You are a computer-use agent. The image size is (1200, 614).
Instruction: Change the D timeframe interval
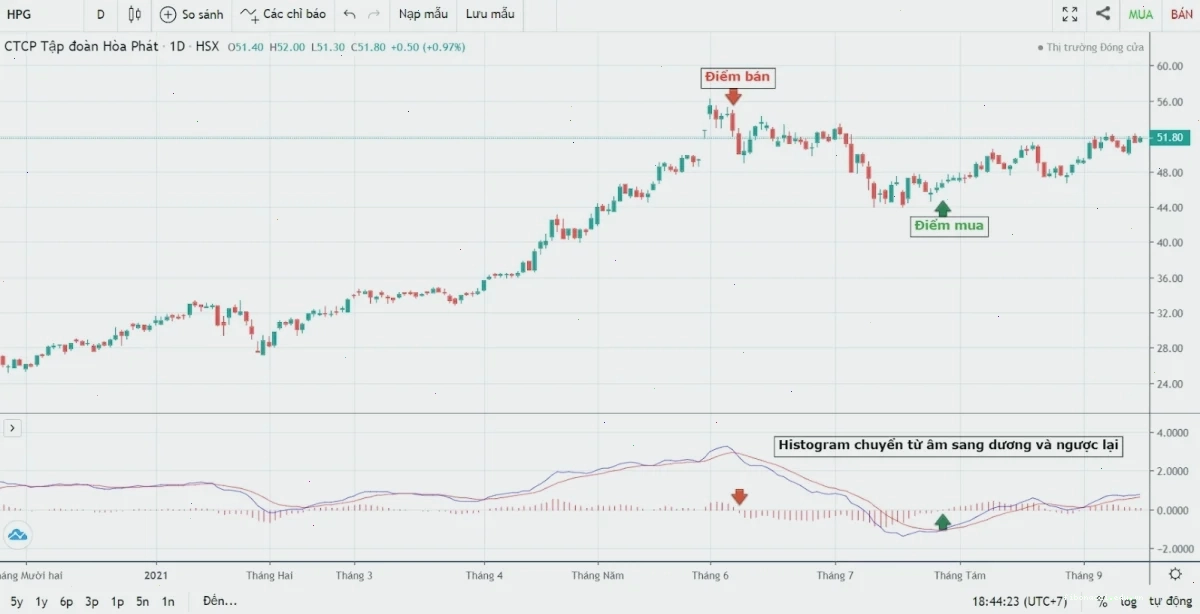101,14
